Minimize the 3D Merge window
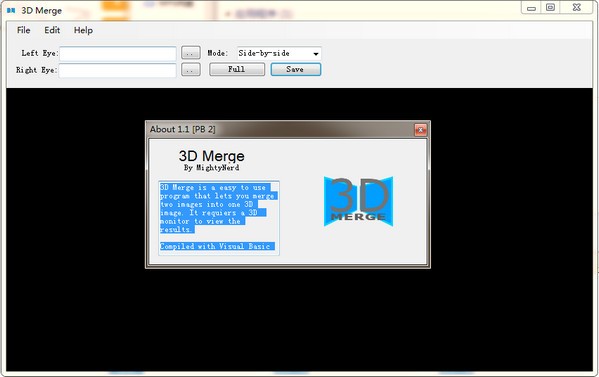The width and height of the screenshot is (599, 377). coord(531,8)
